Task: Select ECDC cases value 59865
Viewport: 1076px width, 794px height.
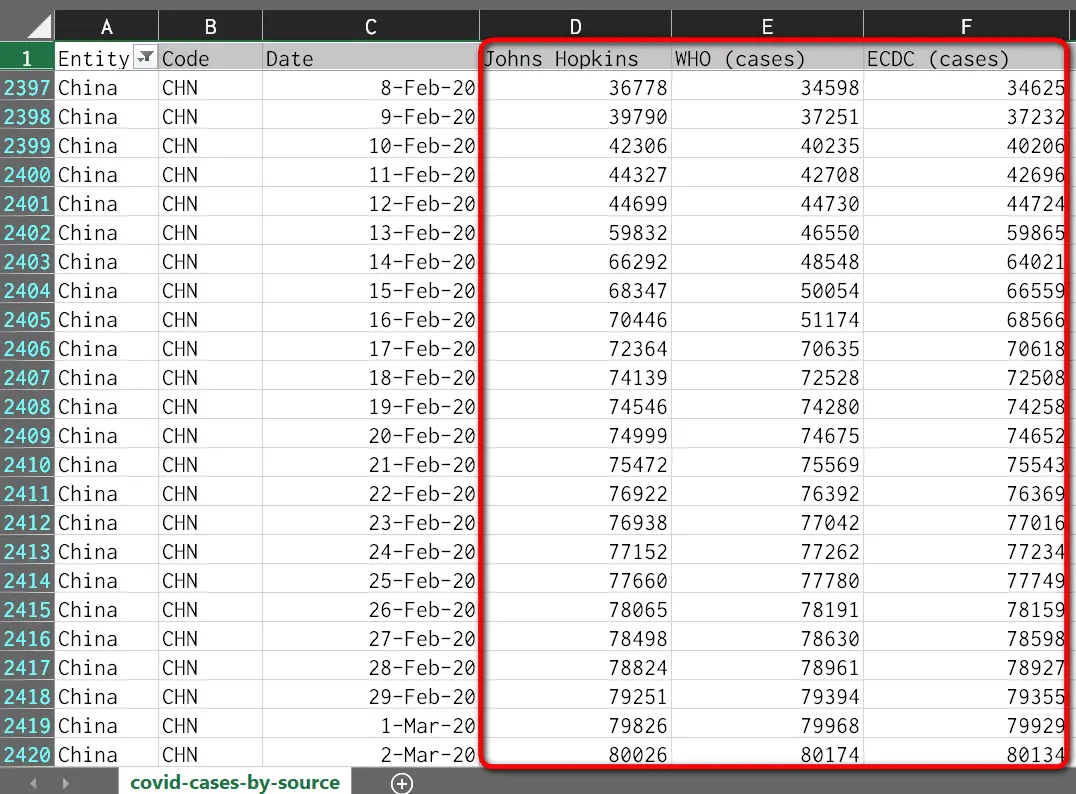Action: pos(966,233)
